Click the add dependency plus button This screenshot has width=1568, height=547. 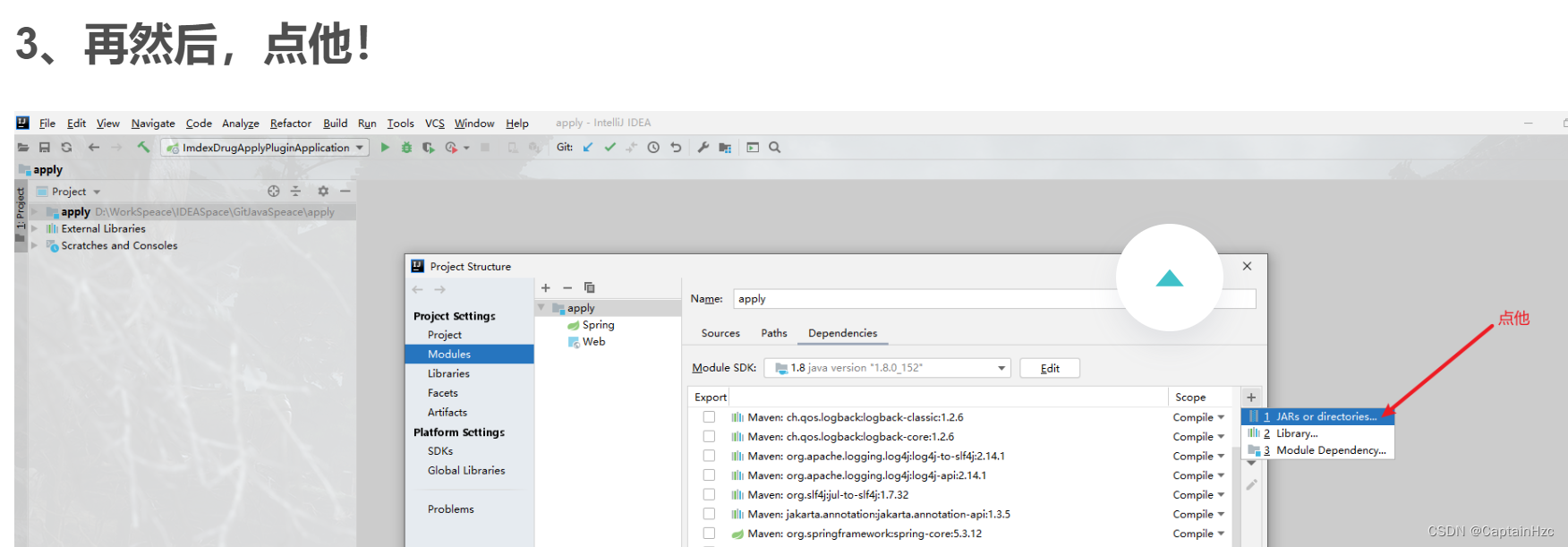1251,397
